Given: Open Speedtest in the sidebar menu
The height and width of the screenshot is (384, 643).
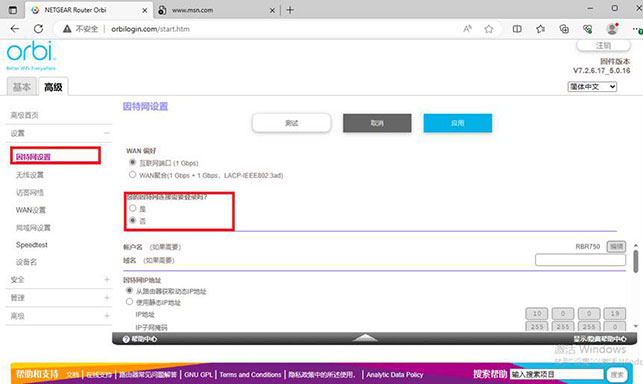Looking at the screenshot, I should 32,245.
